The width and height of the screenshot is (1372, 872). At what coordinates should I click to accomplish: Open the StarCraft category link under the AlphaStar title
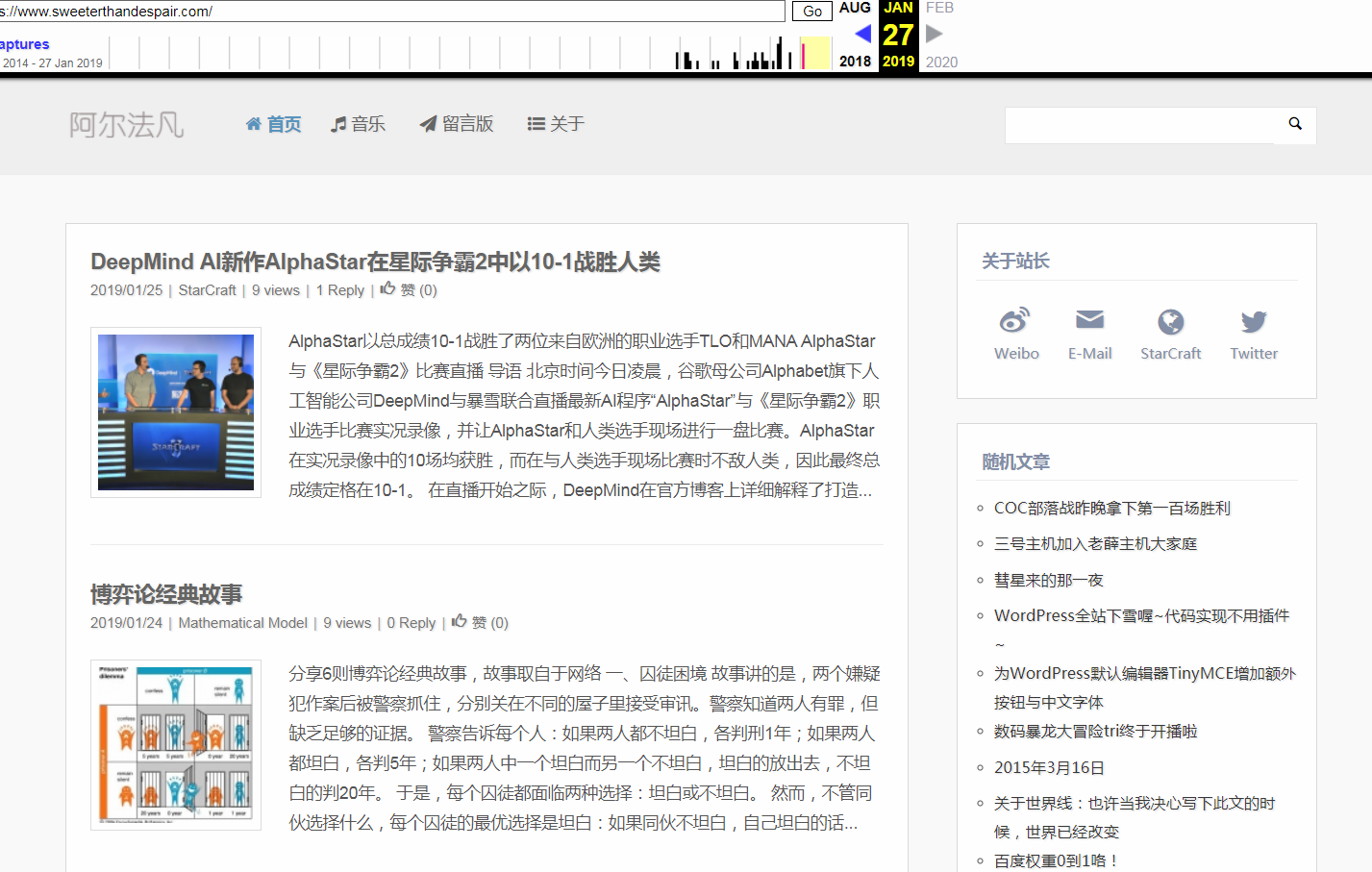pos(207,290)
